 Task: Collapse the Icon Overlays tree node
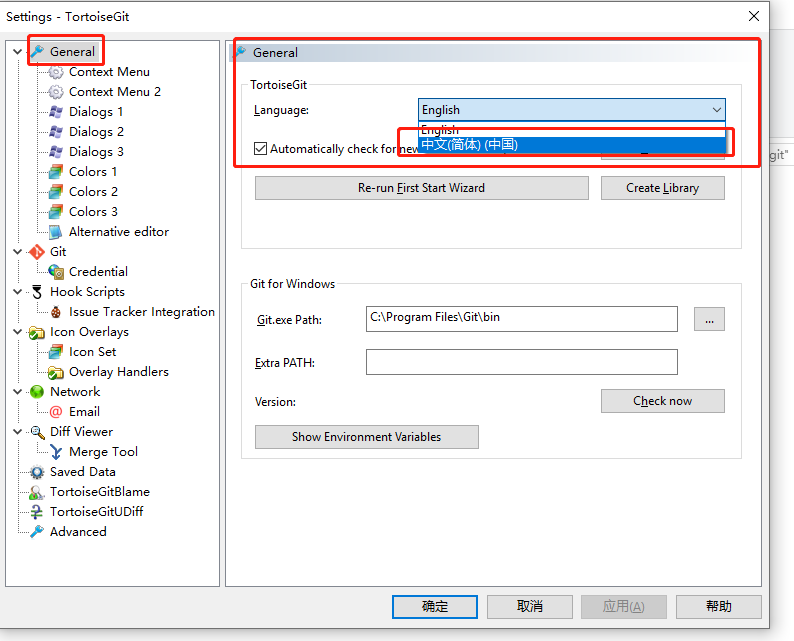click(17, 332)
